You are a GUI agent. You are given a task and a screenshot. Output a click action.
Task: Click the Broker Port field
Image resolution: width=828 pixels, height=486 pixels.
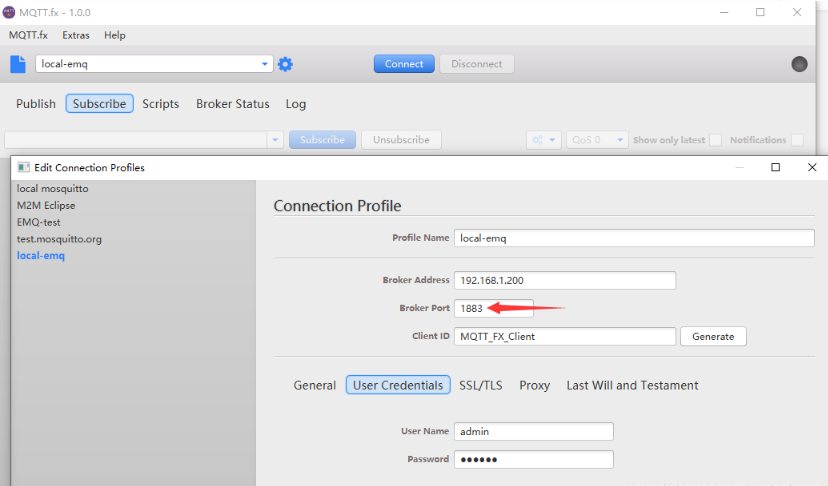494,309
